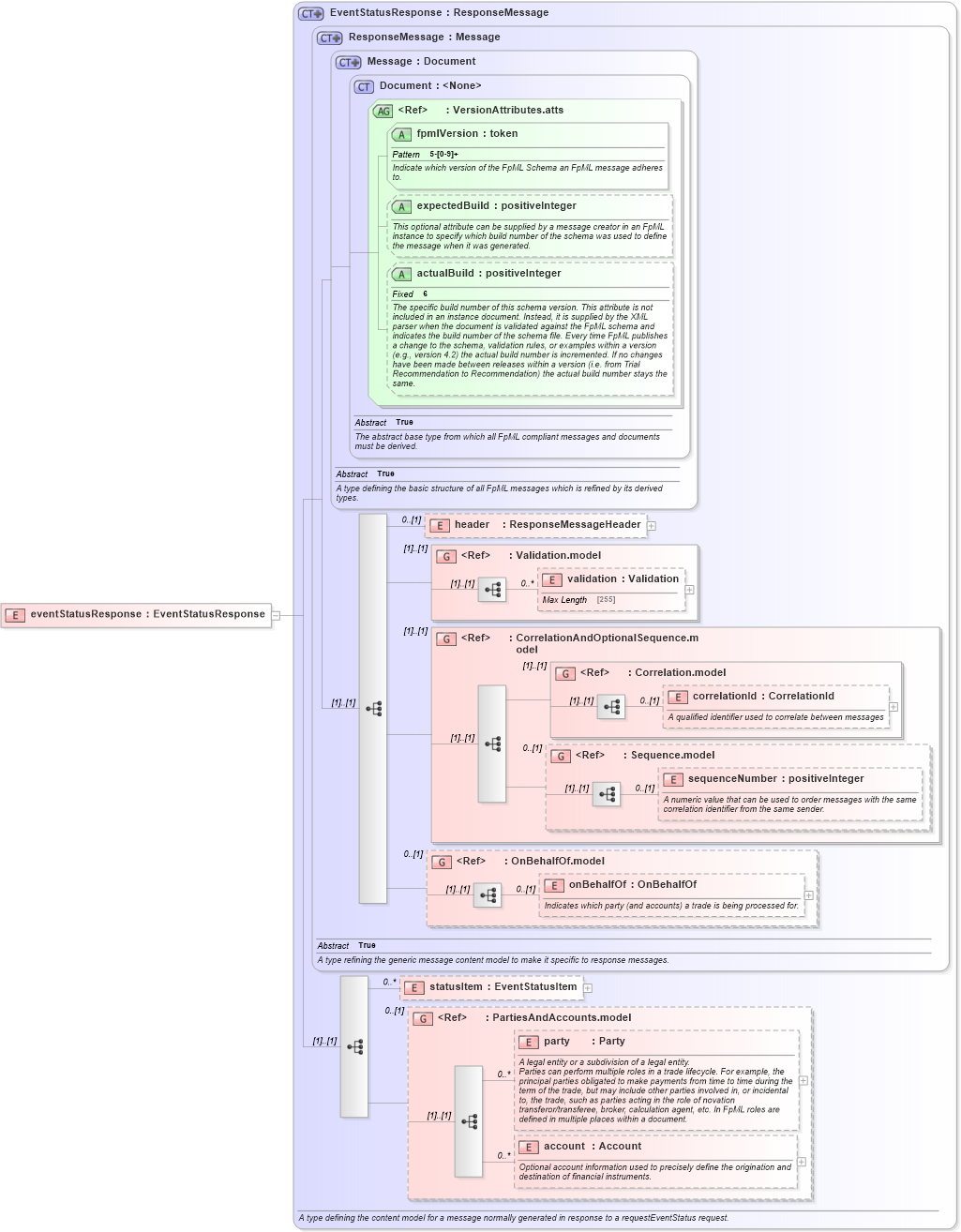Screen dimensions: 961x1232
Task: Expand the header ResponseMessageHeader element
Action: click(652, 526)
